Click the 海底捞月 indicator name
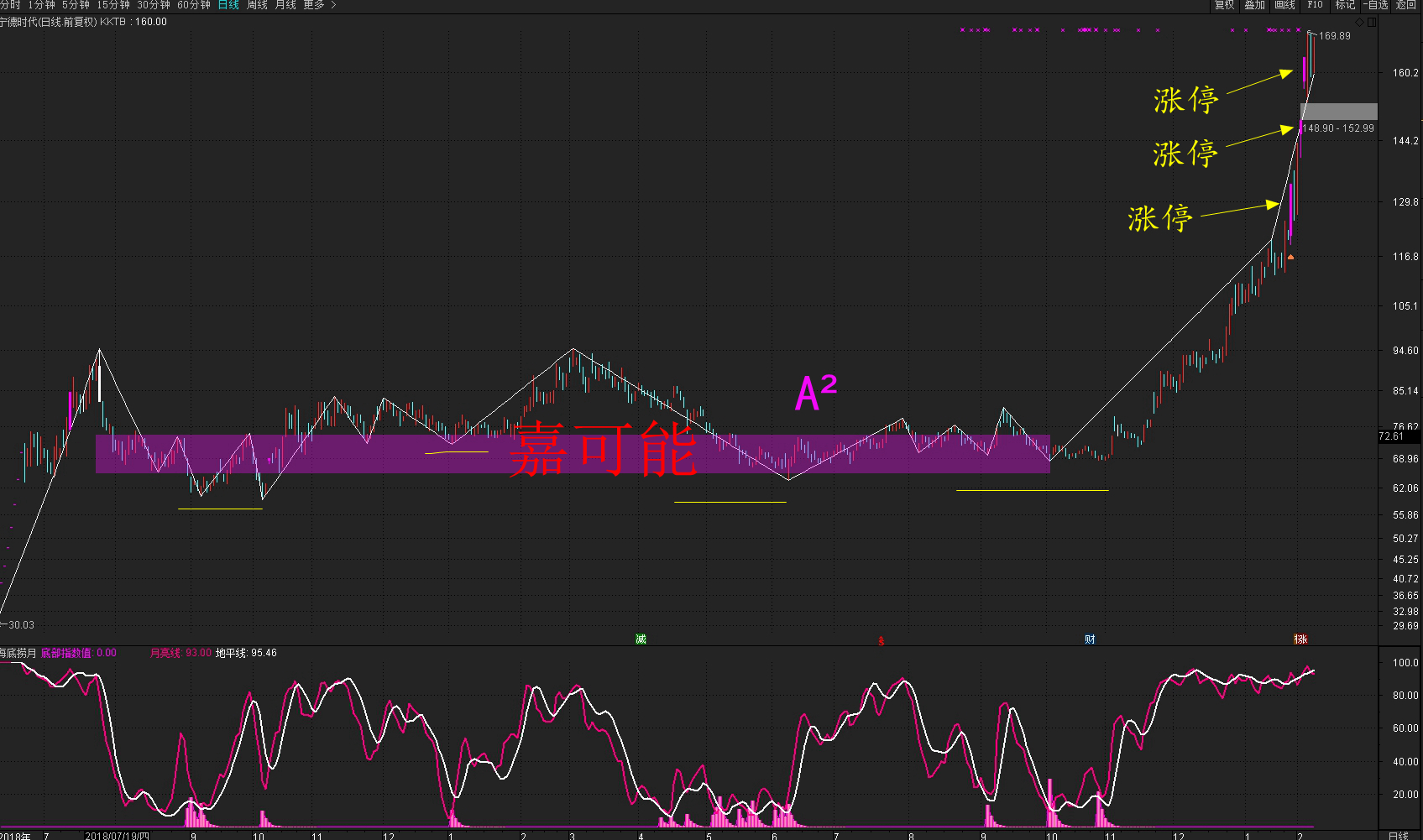This screenshot has width=1423, height=840. click(18, 653)
